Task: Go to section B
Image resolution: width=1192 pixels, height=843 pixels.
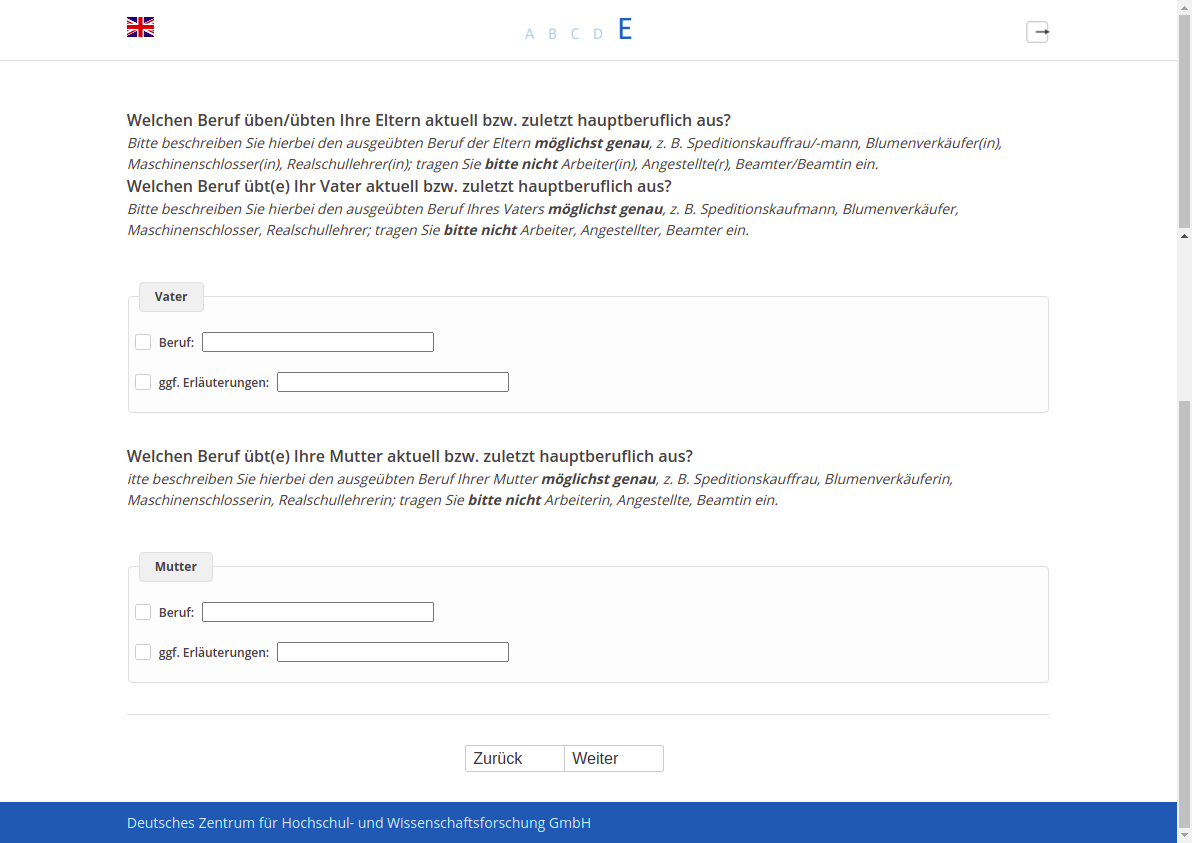Action: 553,34
